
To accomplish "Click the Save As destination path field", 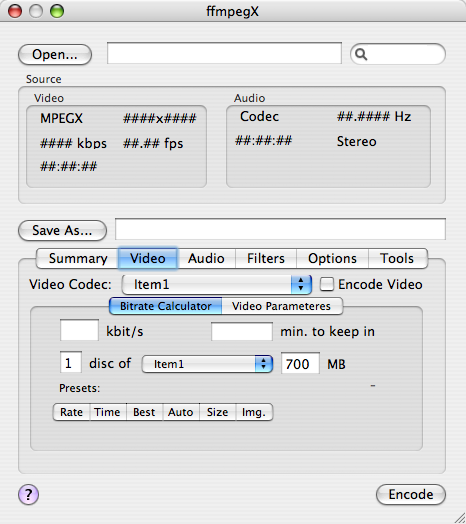I will (280, 229).
